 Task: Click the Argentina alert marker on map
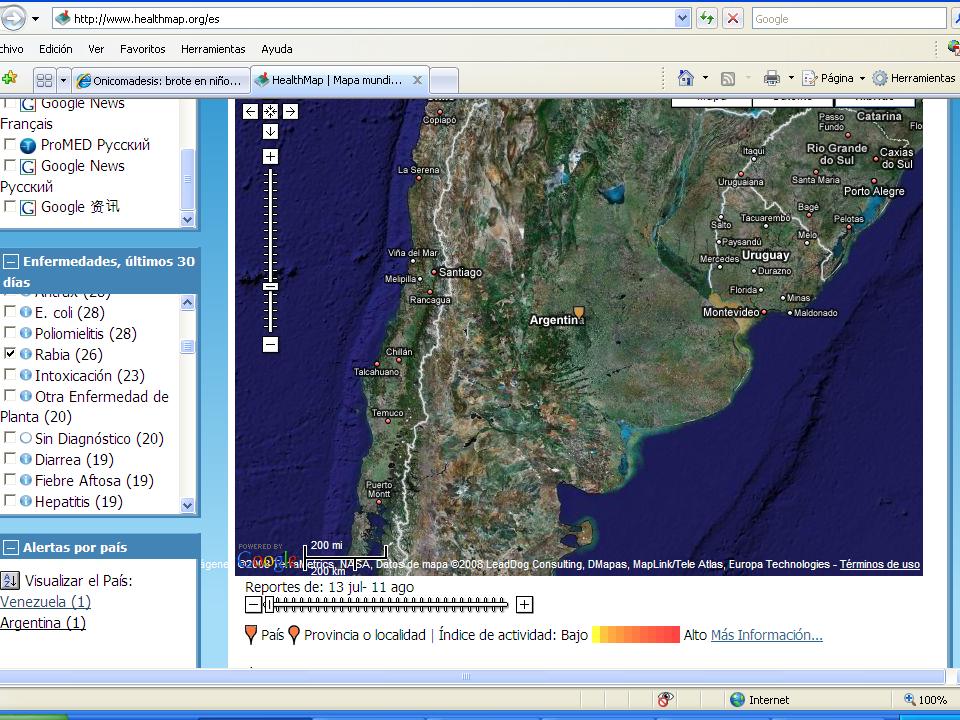click(578, 313)
